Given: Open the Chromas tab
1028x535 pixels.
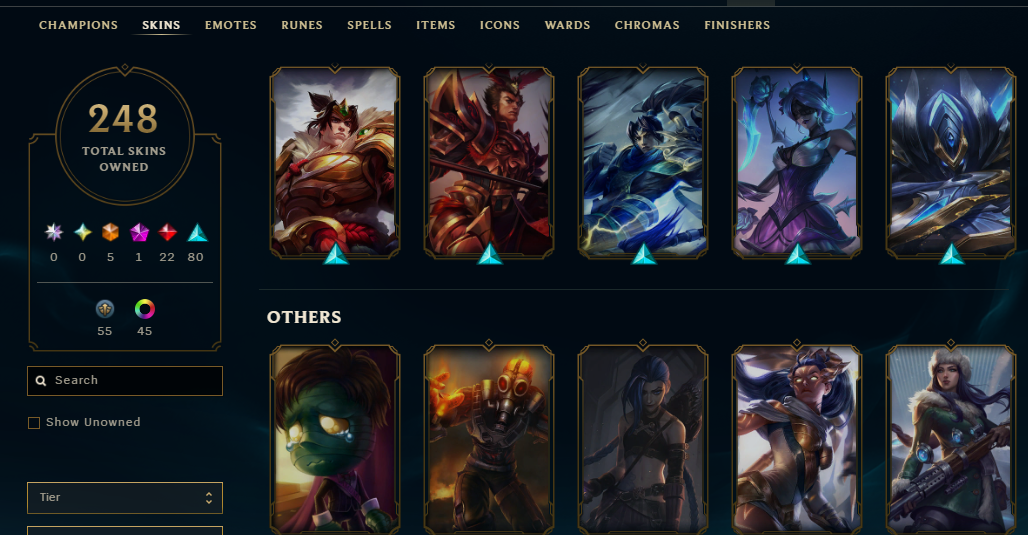Looking at the screenshot, I should coord(646,25).
